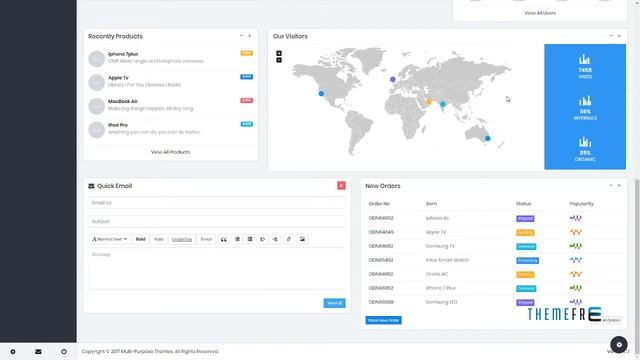Click the Iphone 7plus price badge
Viewport: 640px width, 360px height.
point(247,53)
